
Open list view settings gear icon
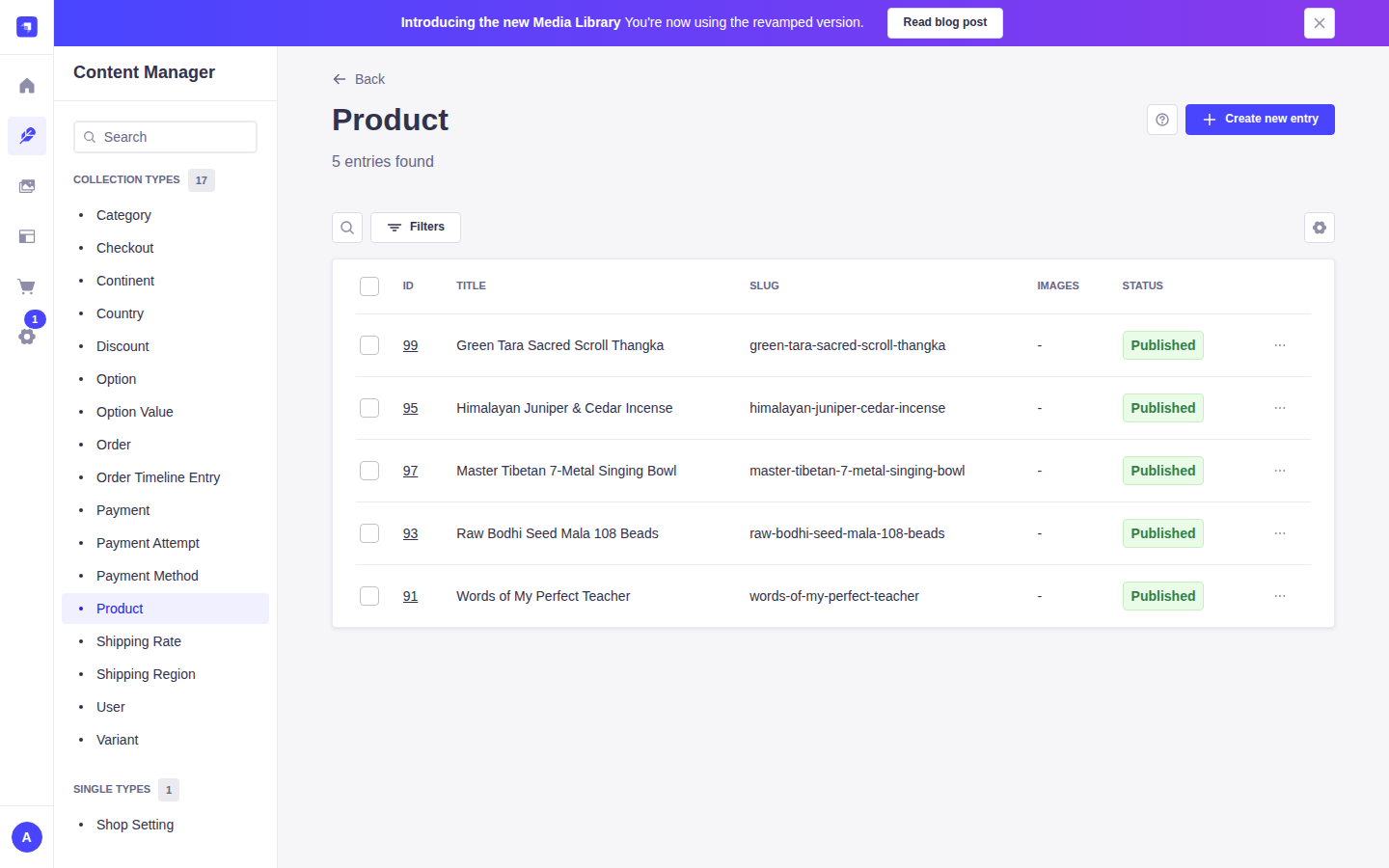point(1320,228)
